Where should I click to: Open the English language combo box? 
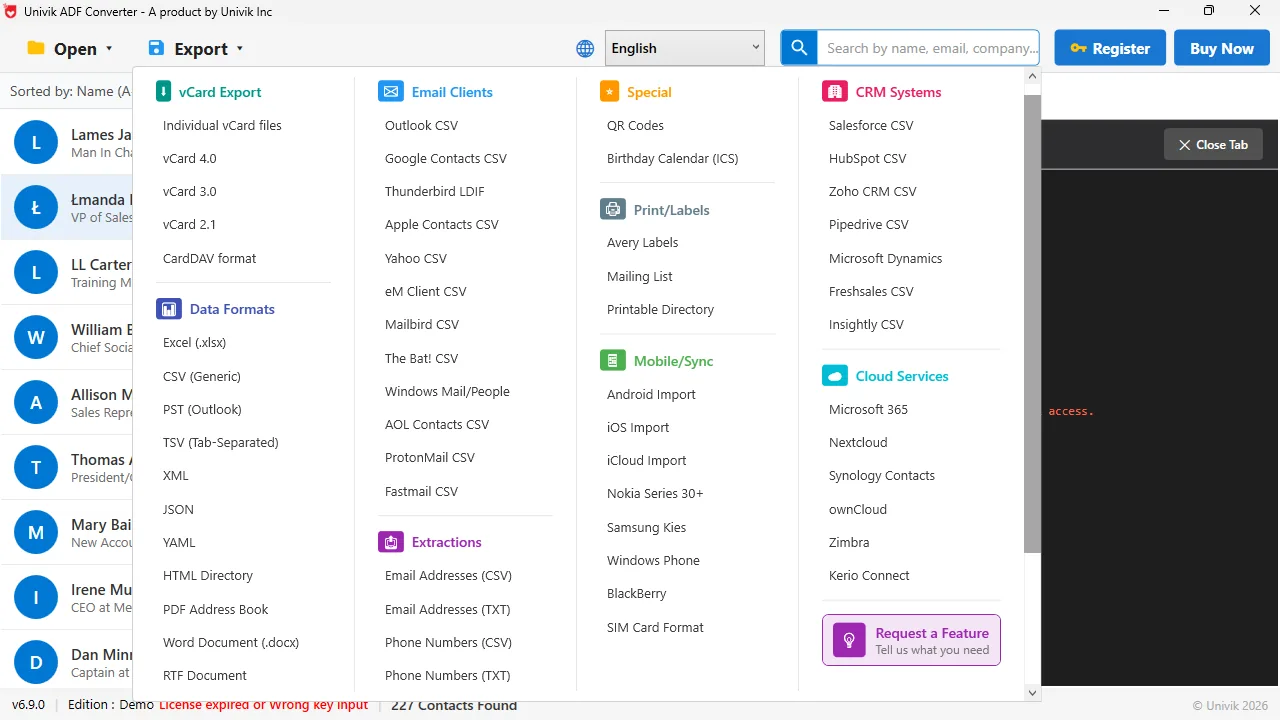click(685, 48)
